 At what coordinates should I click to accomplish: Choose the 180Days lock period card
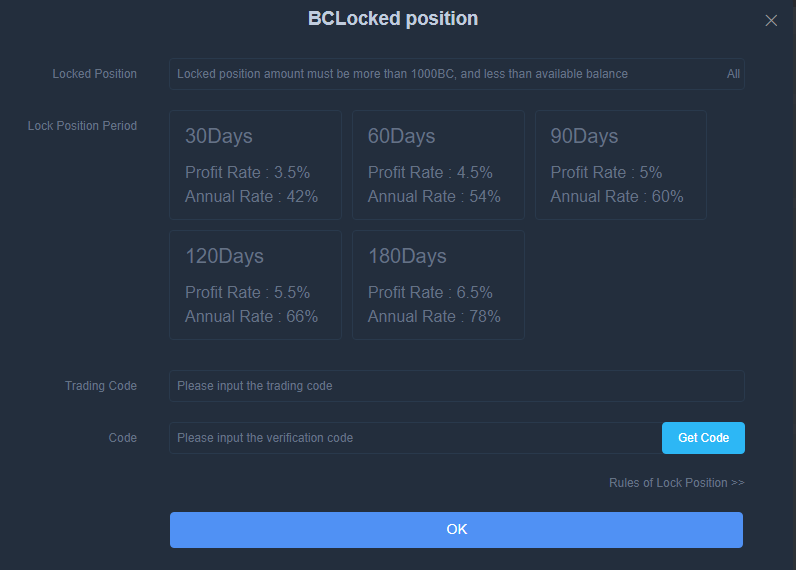tap(438, 284)
